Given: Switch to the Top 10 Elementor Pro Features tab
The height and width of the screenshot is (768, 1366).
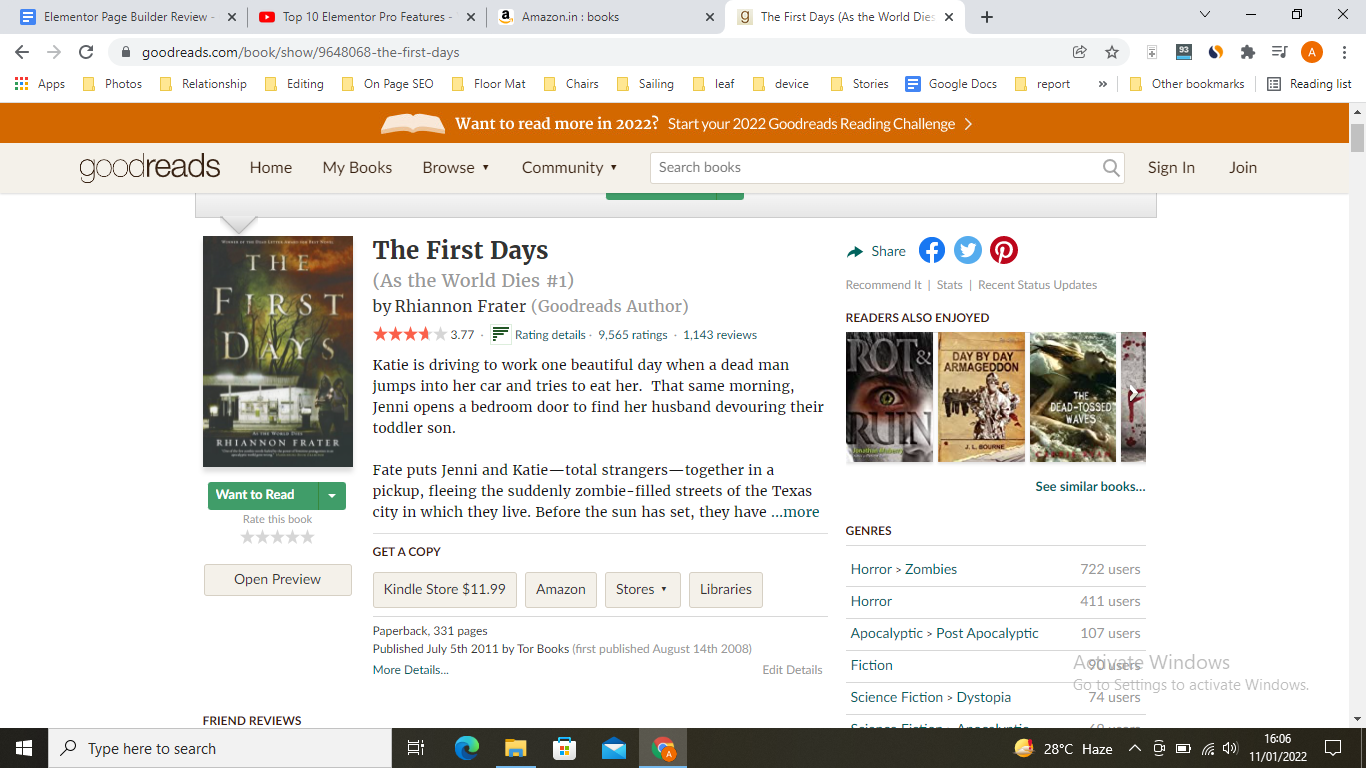Looking at the screenshot, I should pyautogui.click(x=367, y=17).
